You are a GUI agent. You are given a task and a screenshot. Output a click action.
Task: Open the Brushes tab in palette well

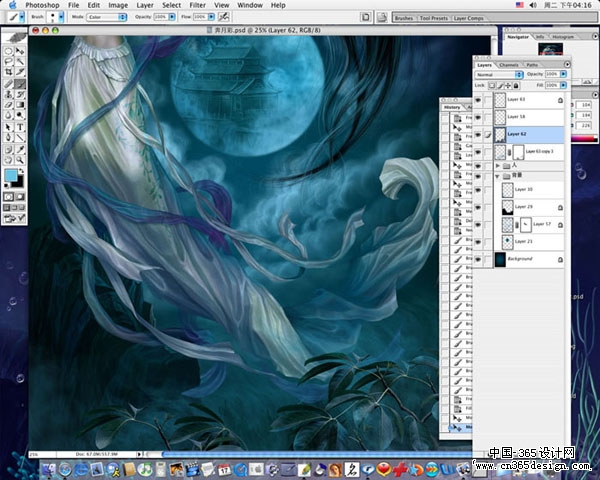click(404, 18)
